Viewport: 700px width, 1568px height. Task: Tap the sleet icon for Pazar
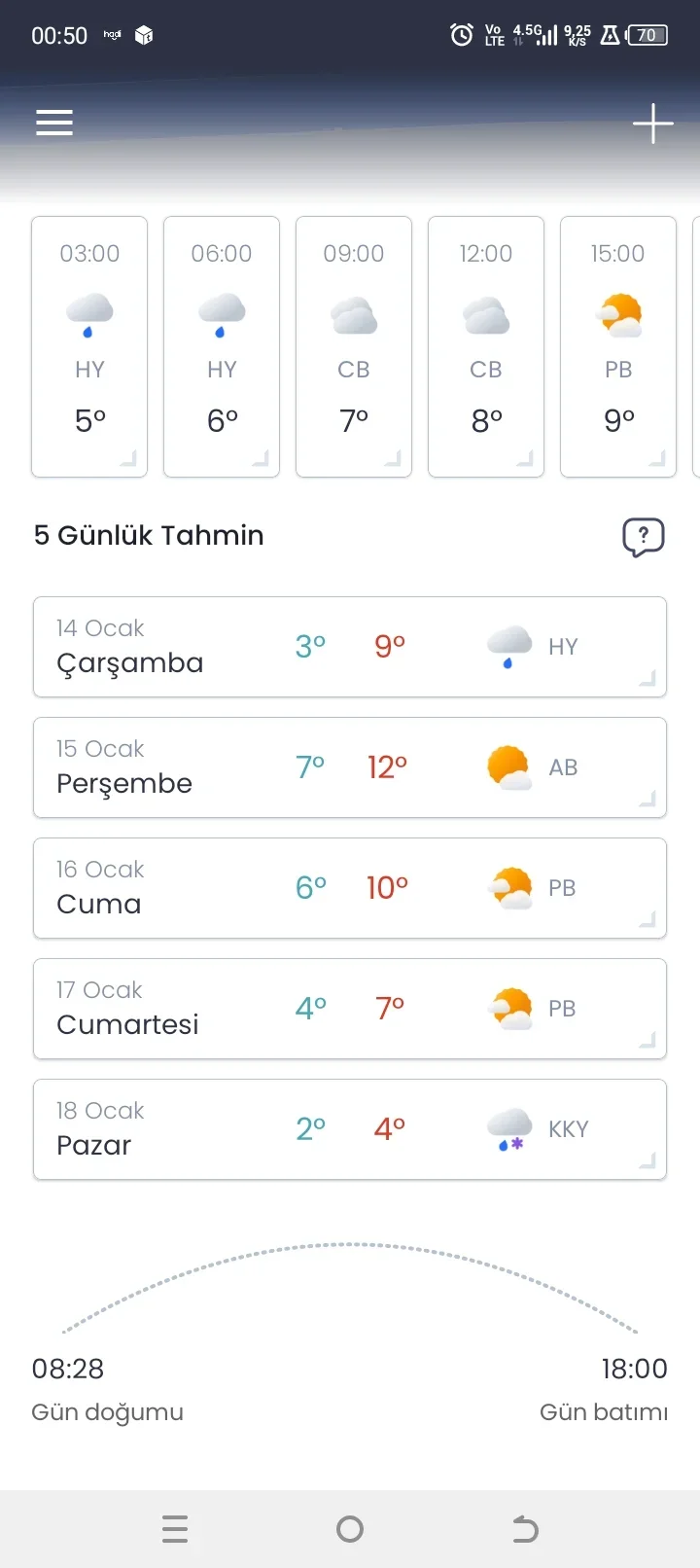pyautogui.click(x=509, y=1129)
